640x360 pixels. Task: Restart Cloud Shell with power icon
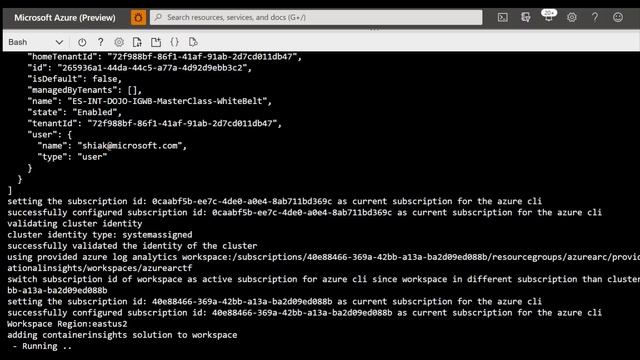point(82,42)
